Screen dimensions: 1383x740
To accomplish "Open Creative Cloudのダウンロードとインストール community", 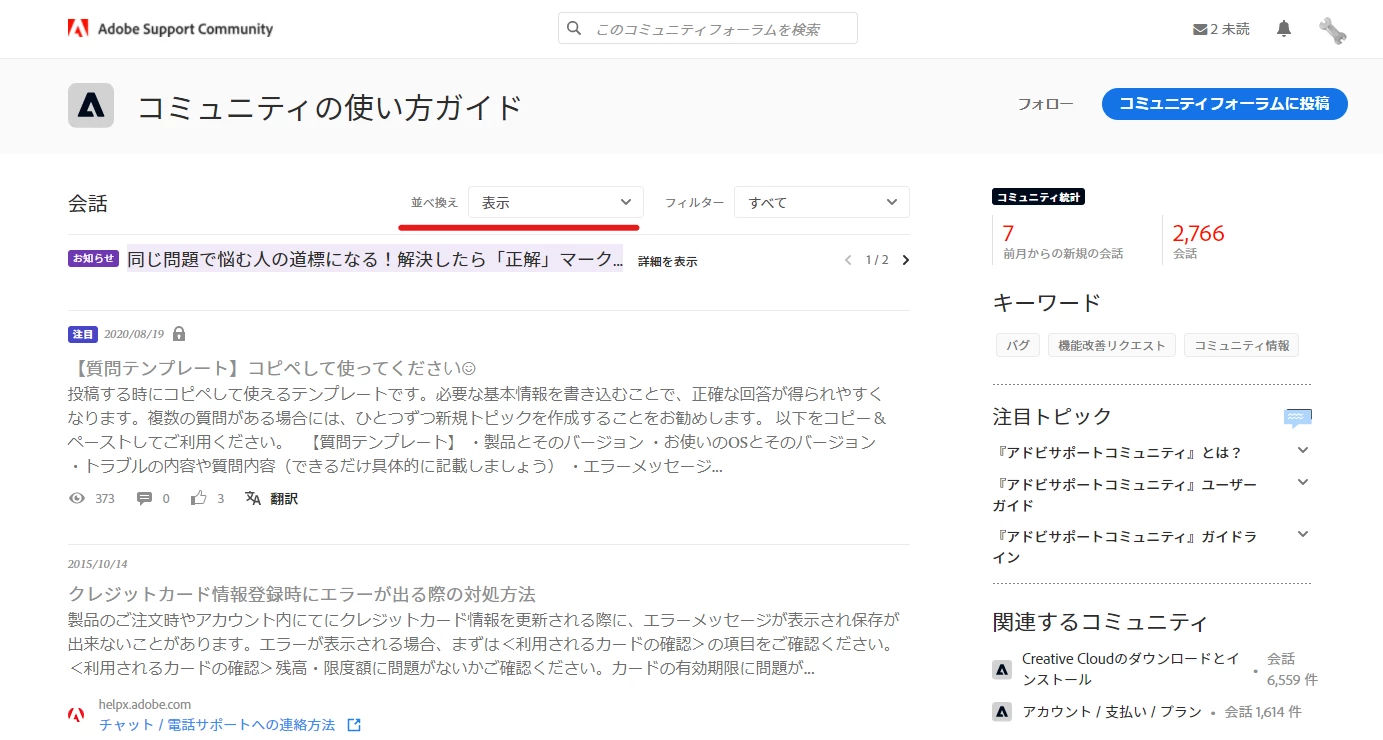I will click(x=1131, y=669).
